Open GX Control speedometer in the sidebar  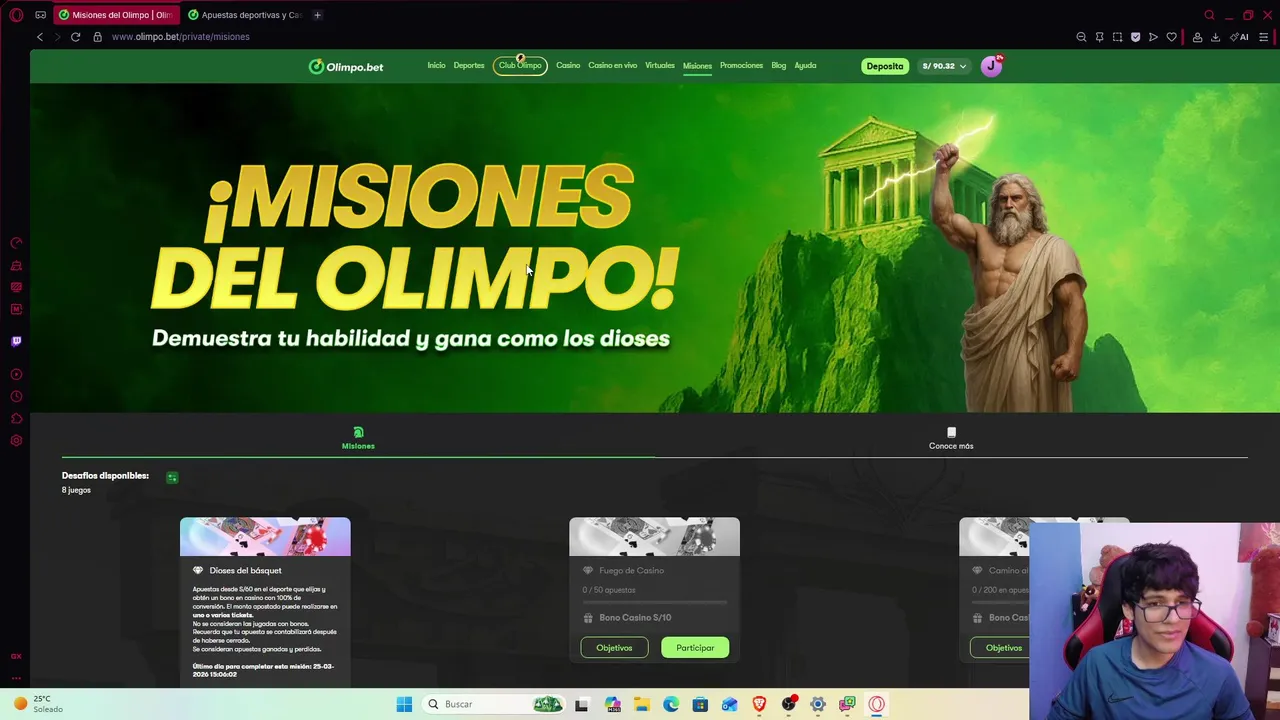[x=16, y=243]
